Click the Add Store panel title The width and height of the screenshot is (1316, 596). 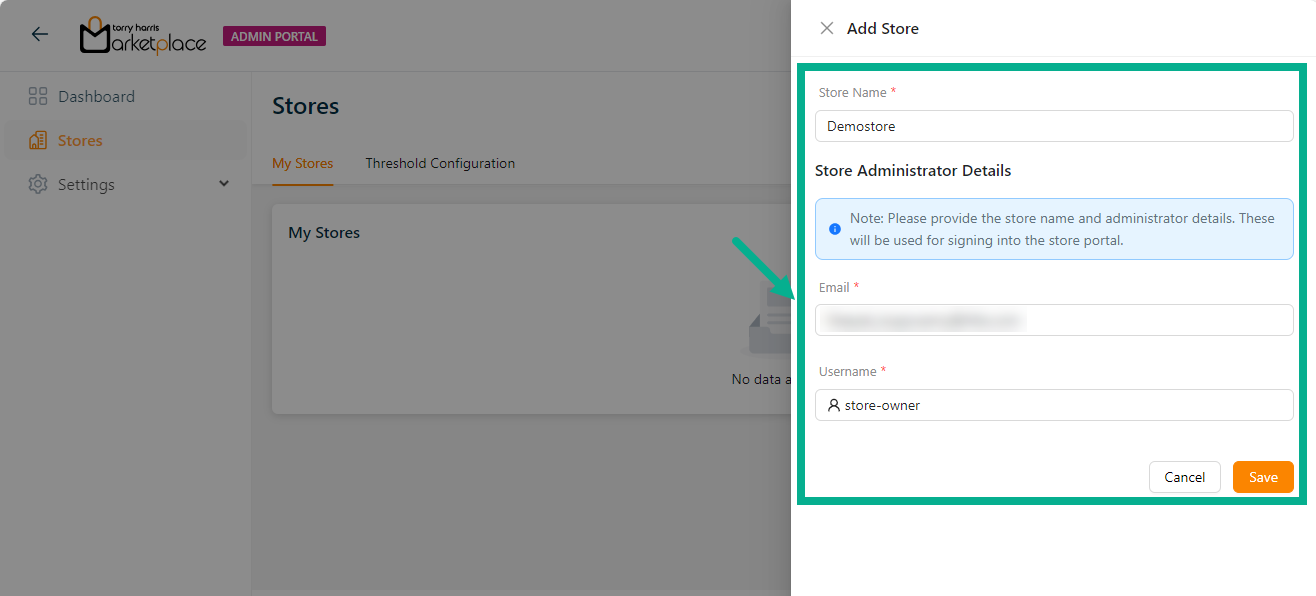(x=882, y=29)
